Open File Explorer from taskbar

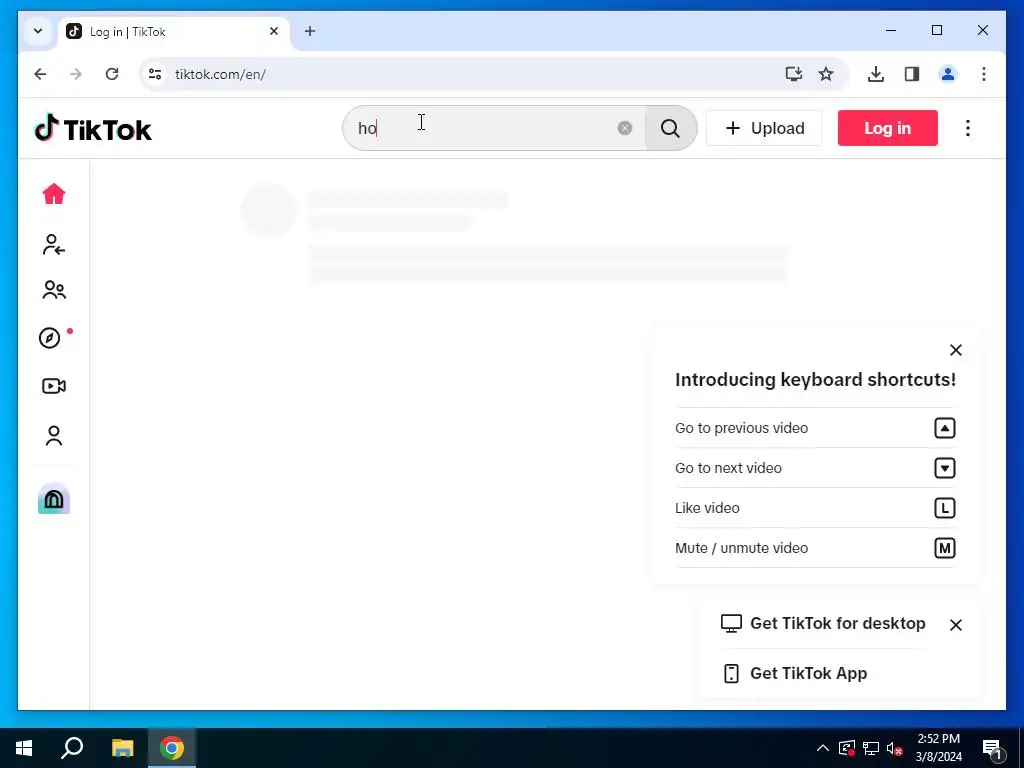coord(122,748)
